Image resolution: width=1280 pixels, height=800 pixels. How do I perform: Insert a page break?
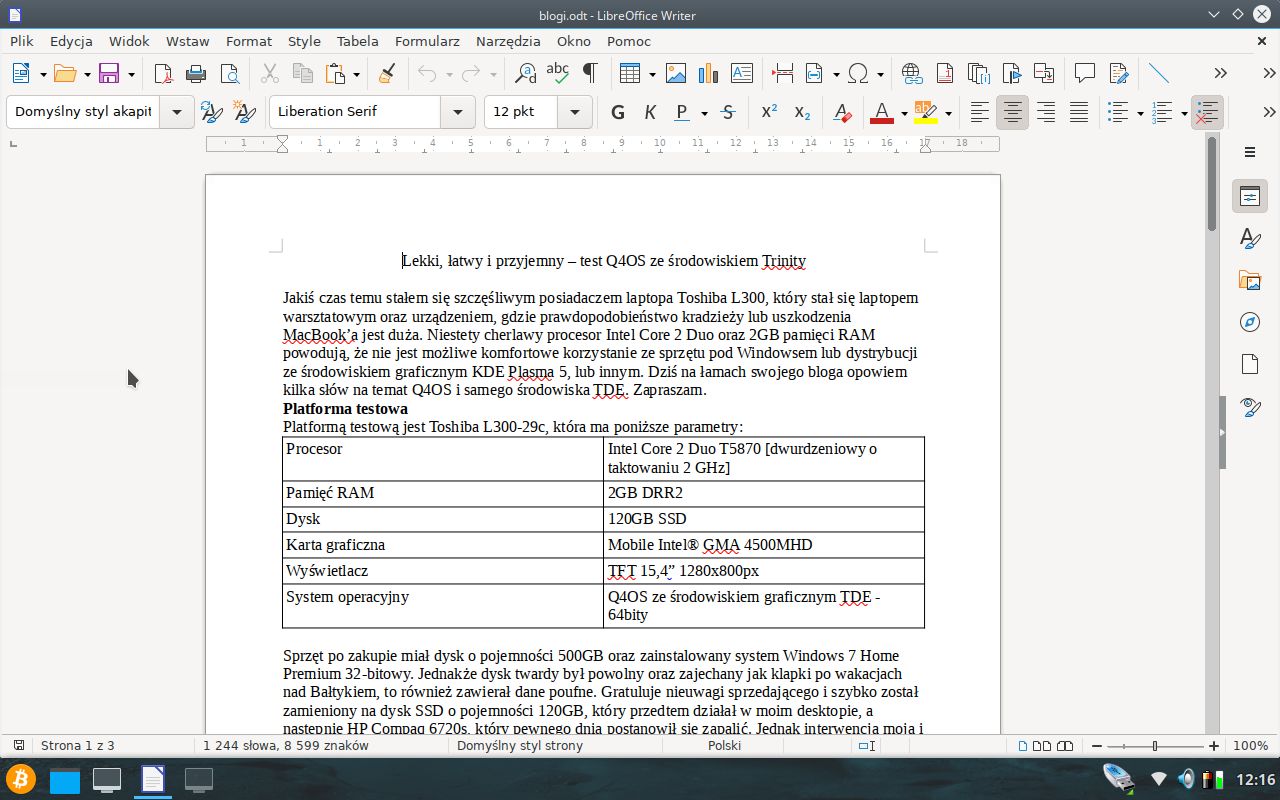[783, 73]
